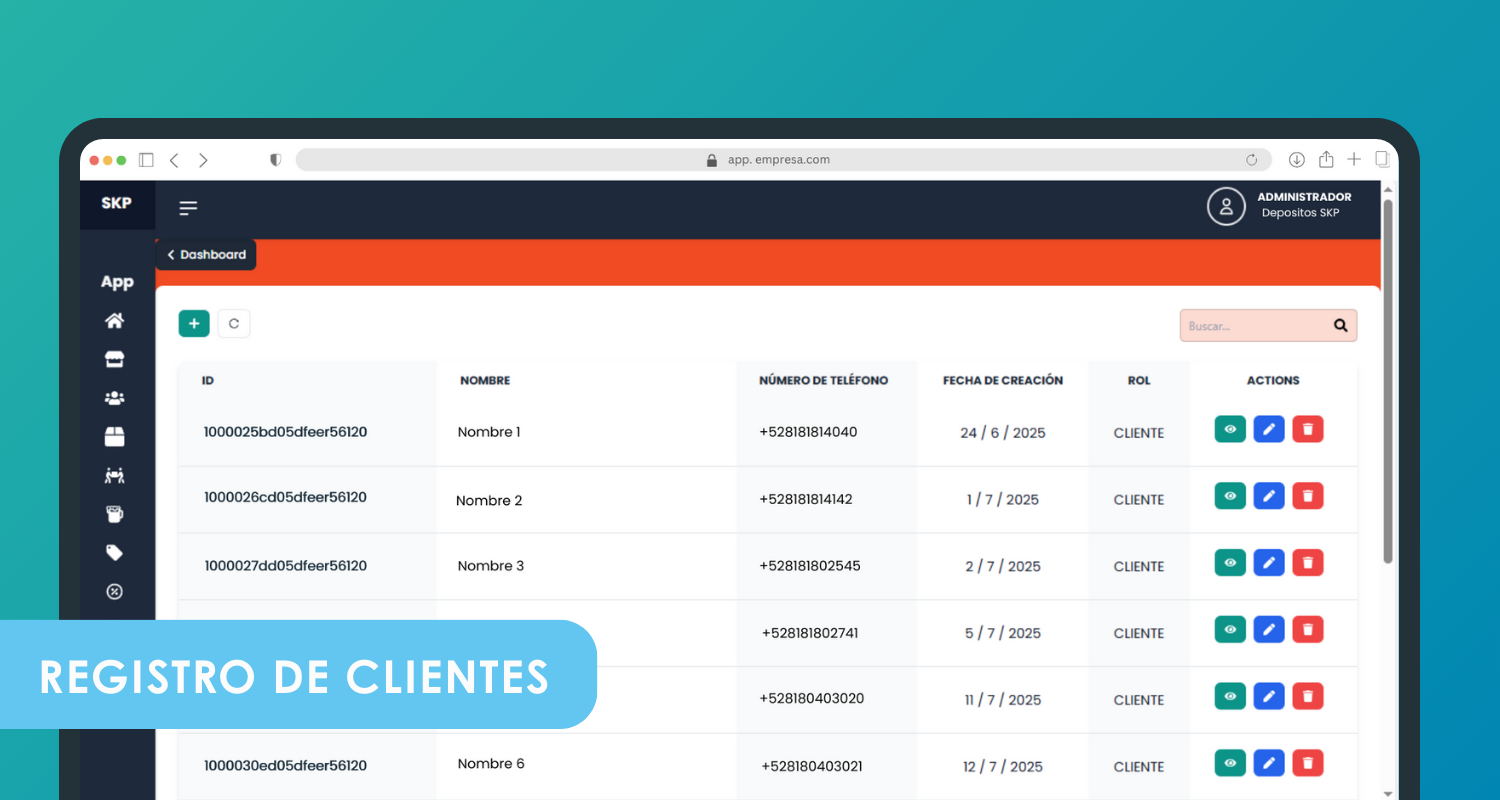Click the price tag sidebar icon
The width and height of the screenshot is (1500, 800).
pyautogui.click(x=115, y=553)
